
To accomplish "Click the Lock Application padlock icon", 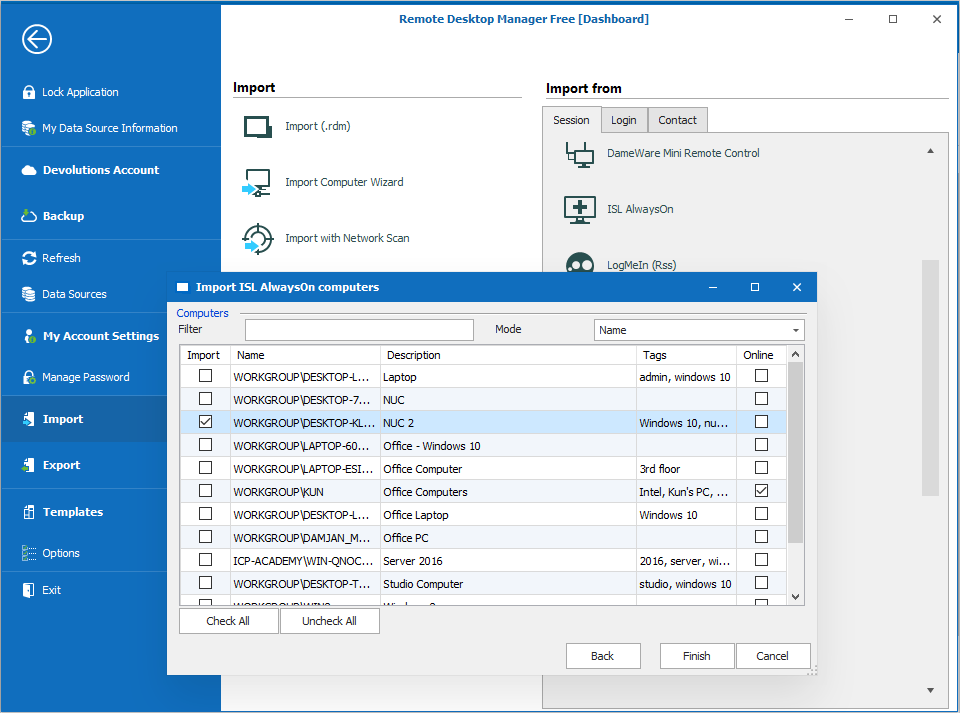I will tap(28, 92).
